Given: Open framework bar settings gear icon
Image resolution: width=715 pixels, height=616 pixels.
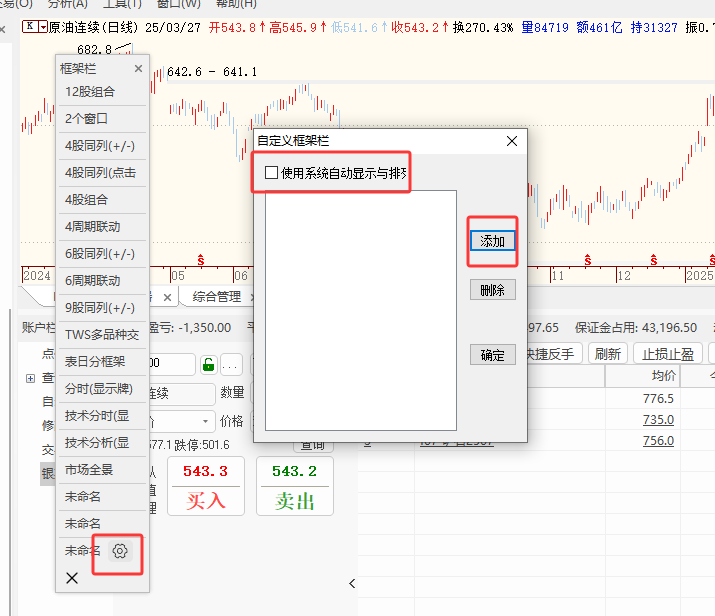Looking at the screenshot, I should pyautogui.click(x=120, y=551).
